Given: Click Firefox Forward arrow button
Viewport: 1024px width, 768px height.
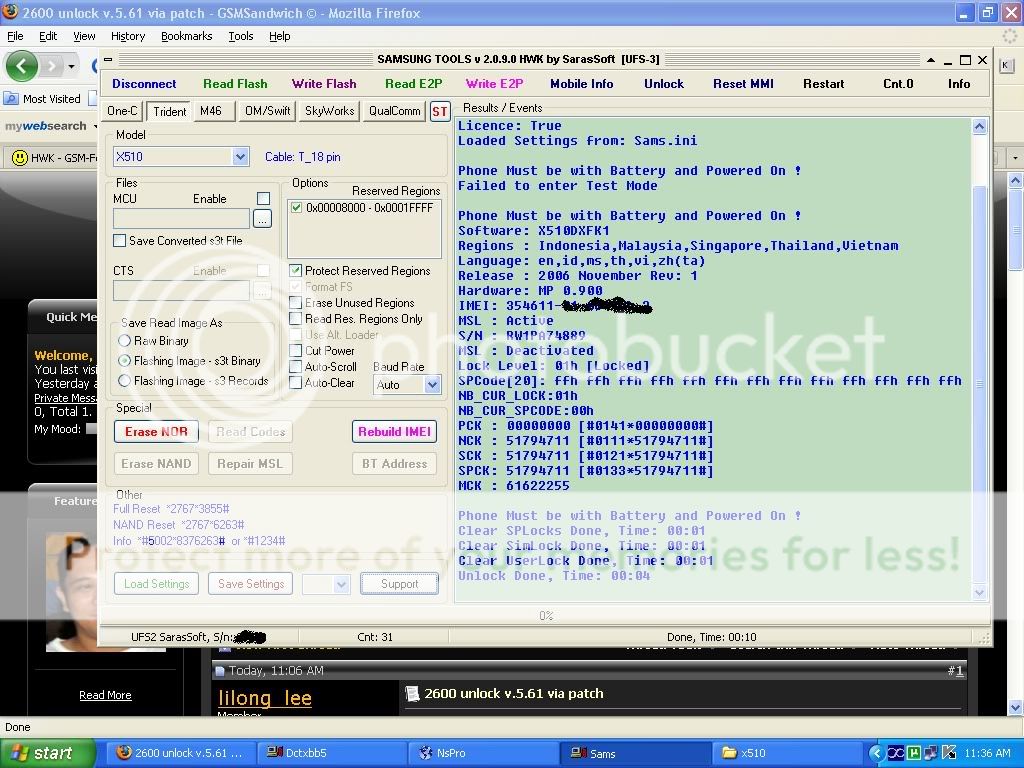Looking at the screenshot, I should coord(52,66).
